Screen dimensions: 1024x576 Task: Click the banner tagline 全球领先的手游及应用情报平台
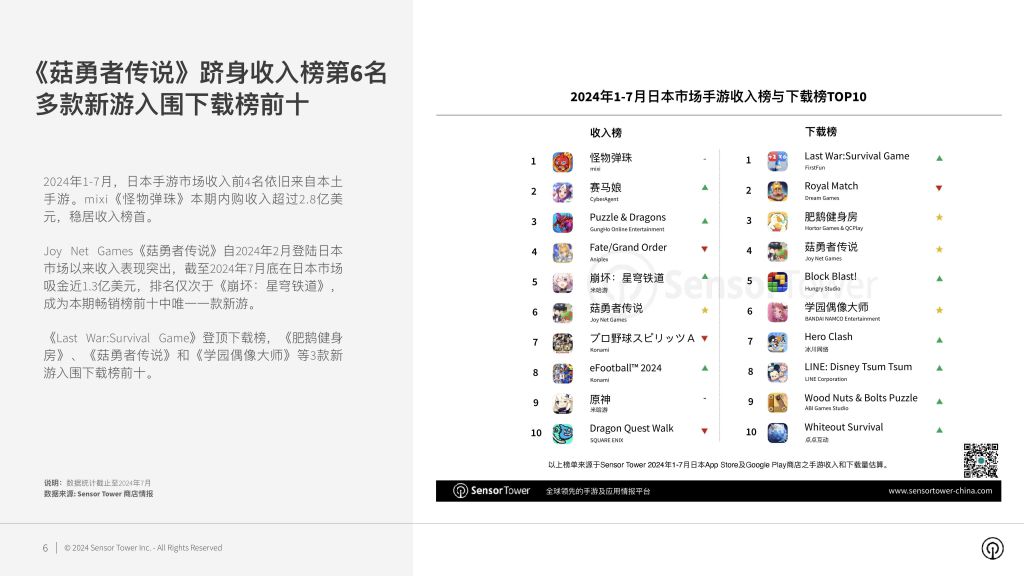coord(598,491)
